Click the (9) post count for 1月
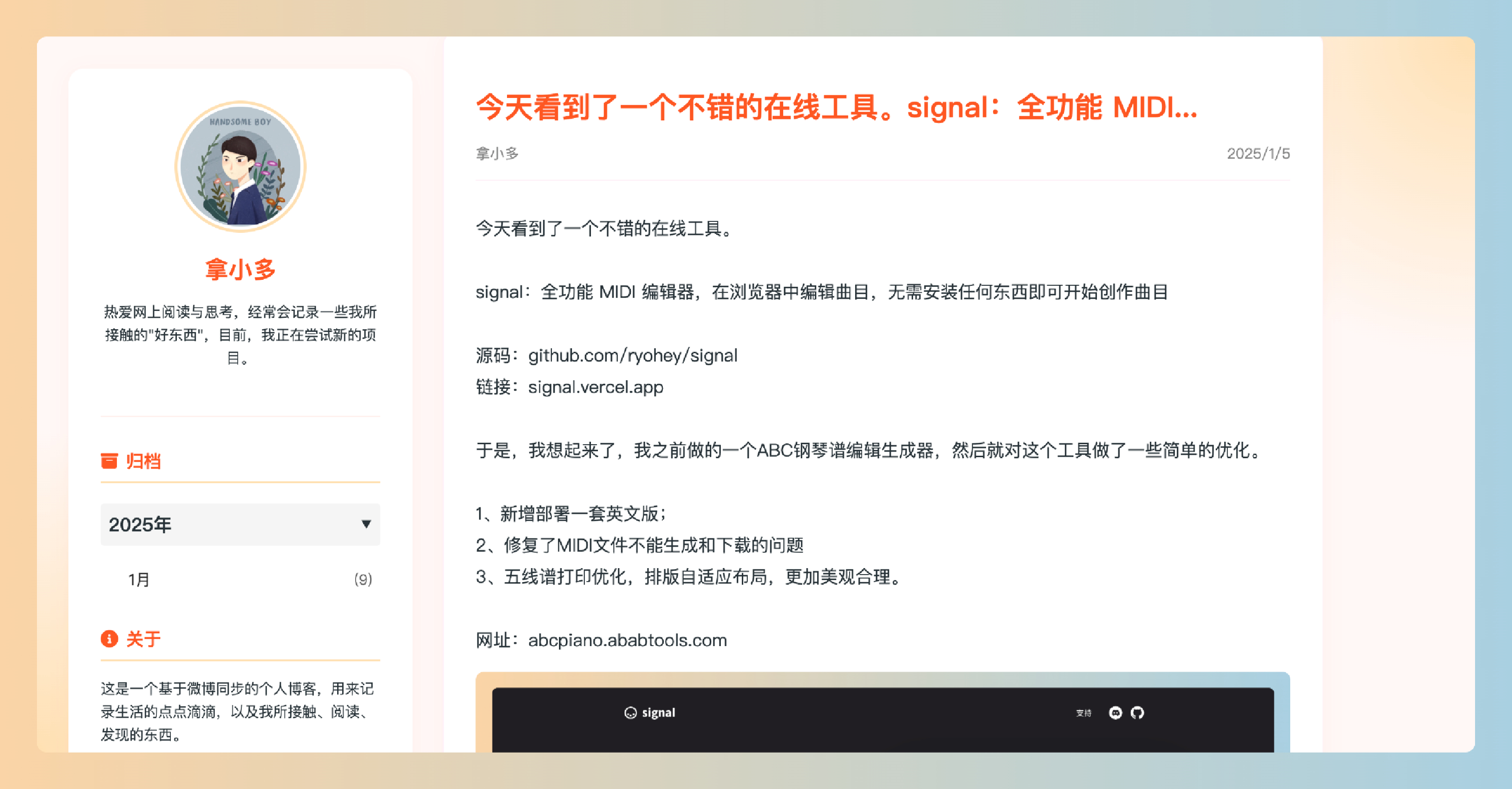 pos(363,580)
